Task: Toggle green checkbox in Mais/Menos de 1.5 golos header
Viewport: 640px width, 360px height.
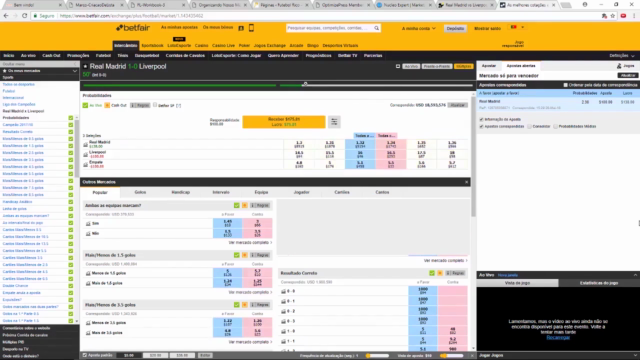Action: [236, 255]
